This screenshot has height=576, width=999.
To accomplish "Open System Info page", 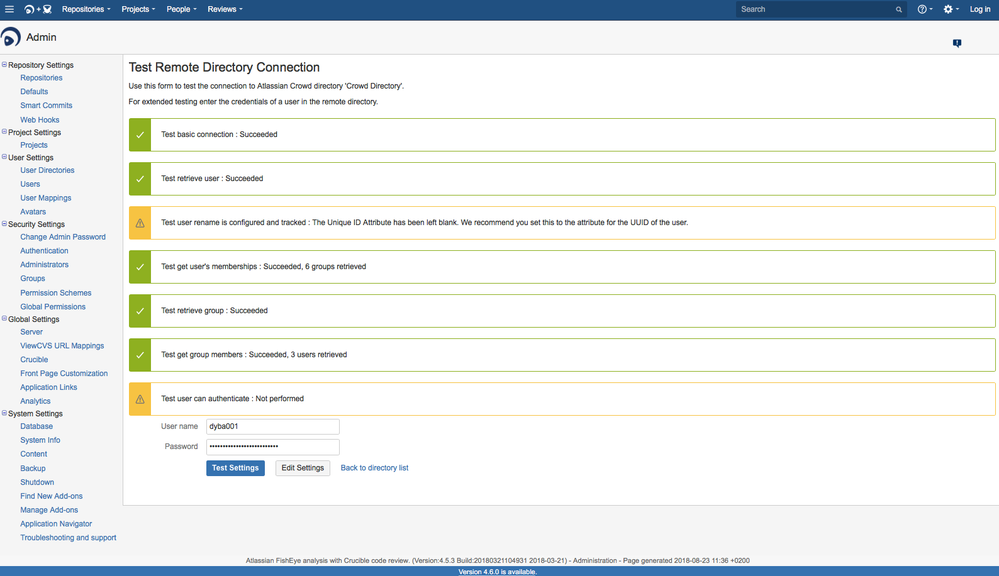I will coord(40,440).
